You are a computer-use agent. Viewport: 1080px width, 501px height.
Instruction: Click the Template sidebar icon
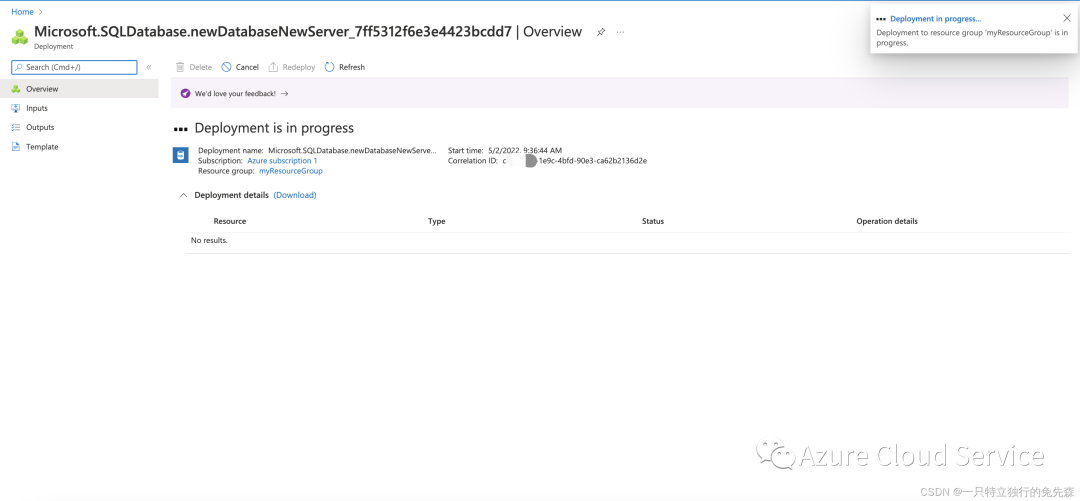tap(16, 147)
